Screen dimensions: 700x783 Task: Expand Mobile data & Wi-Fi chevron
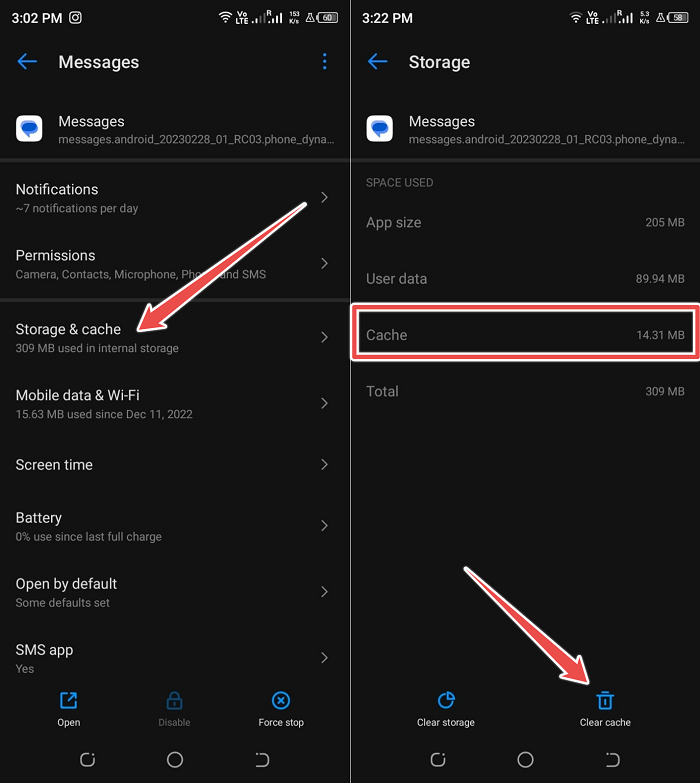tap(325, 403)
